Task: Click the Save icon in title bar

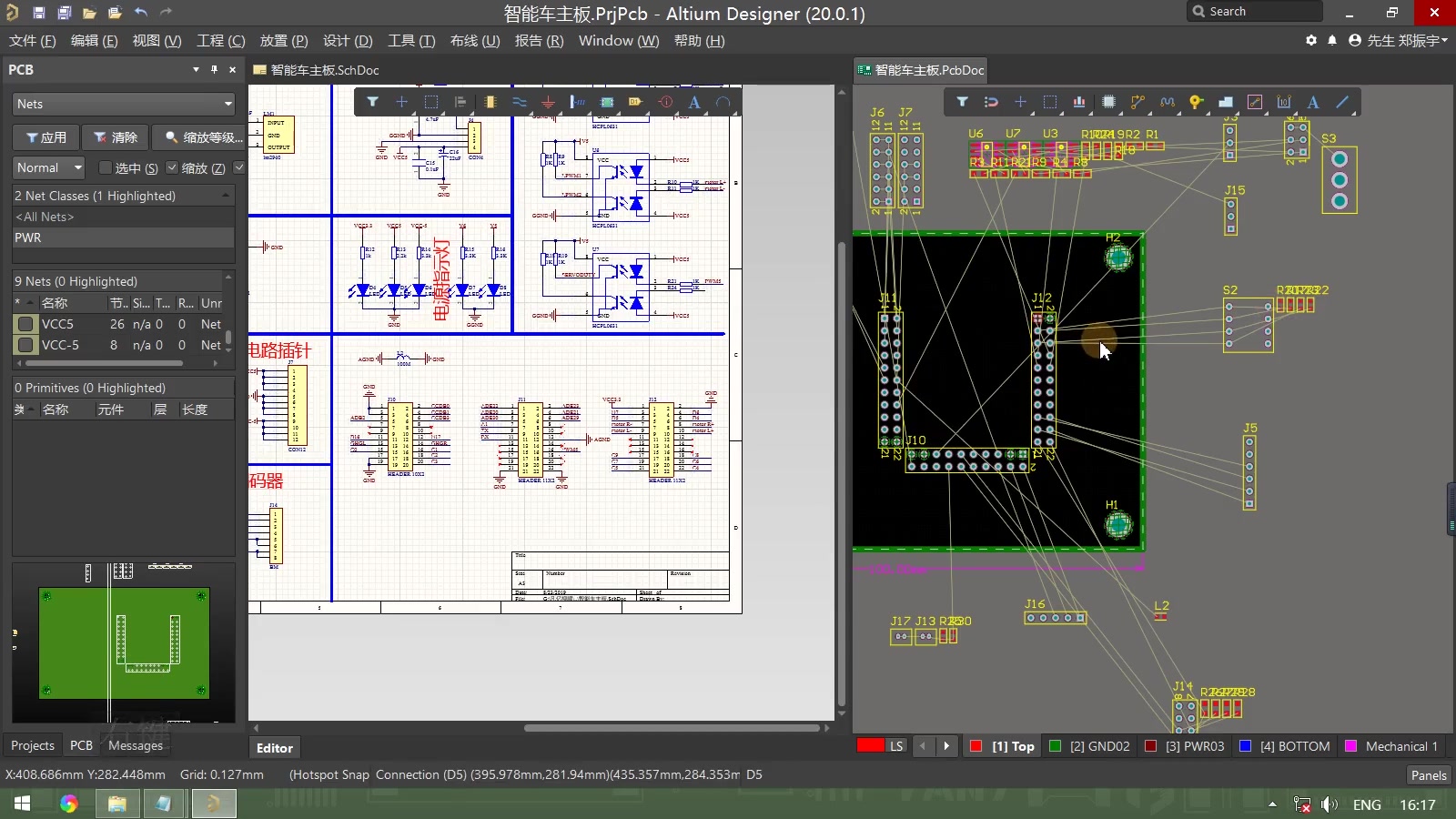Action: click(x=38, y=13)
